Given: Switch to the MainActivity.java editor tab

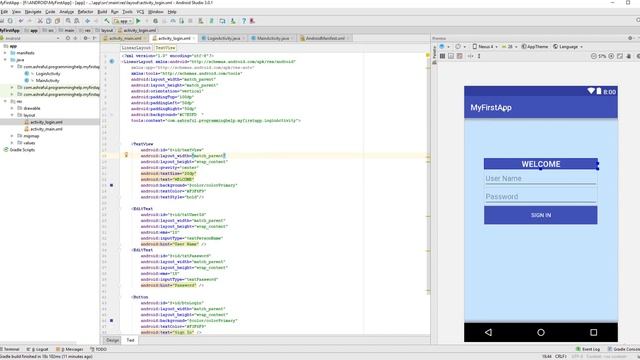Looking at the screenshot, I should (273, 38).
